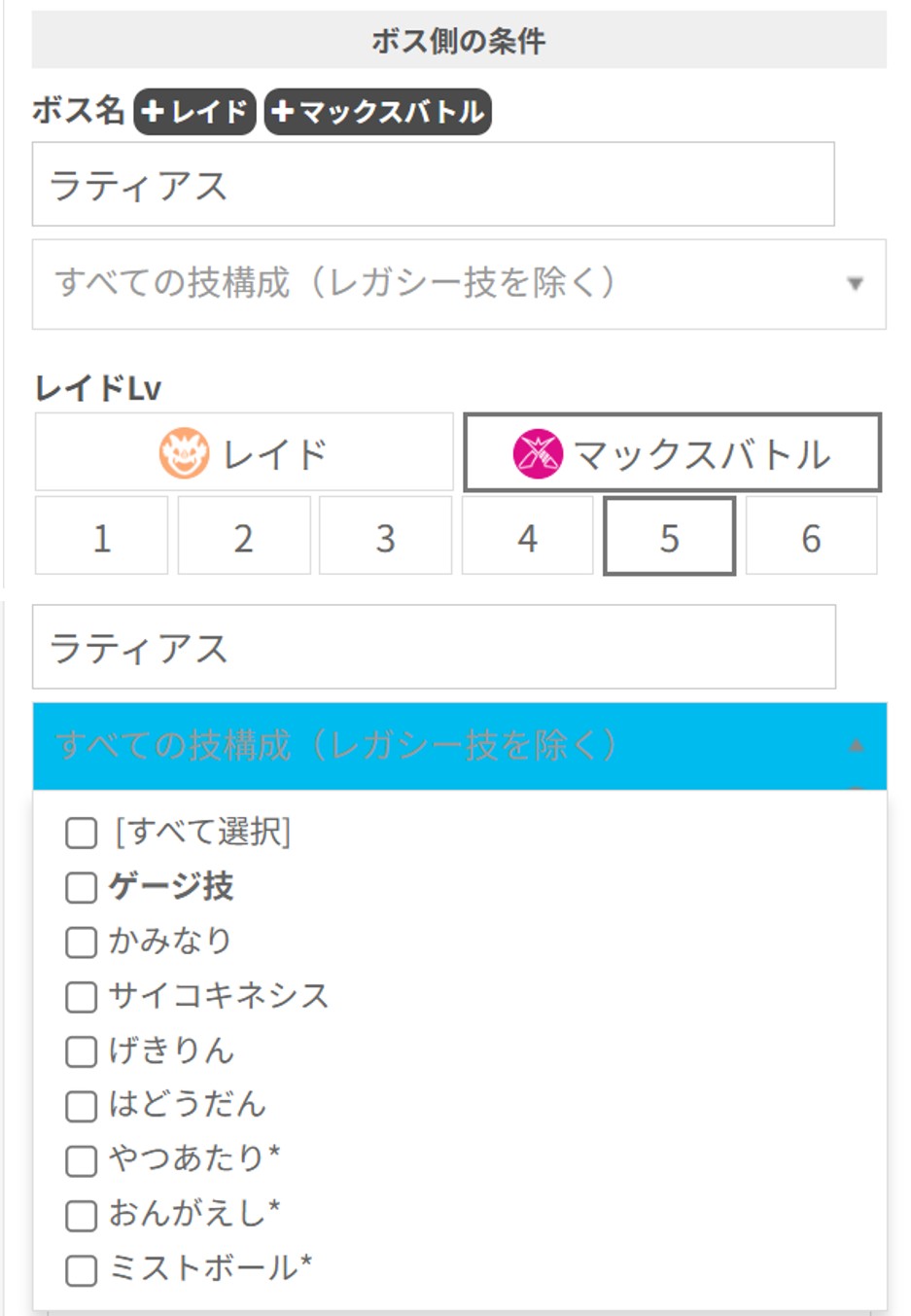Select raid level 5
911x1316 pixels.
click(x=669, y=537)
